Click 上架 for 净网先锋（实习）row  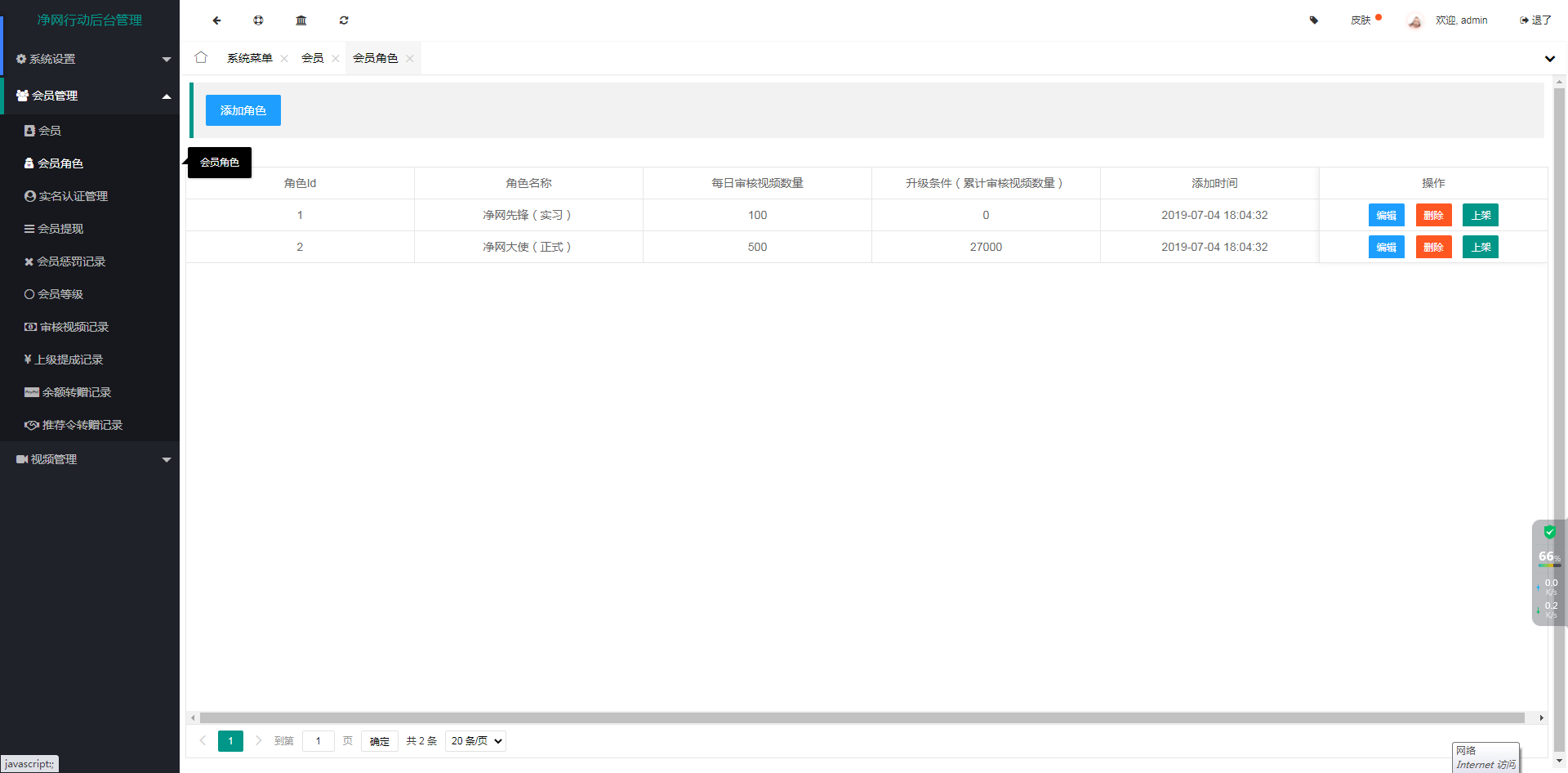[x=1481, y=215]
